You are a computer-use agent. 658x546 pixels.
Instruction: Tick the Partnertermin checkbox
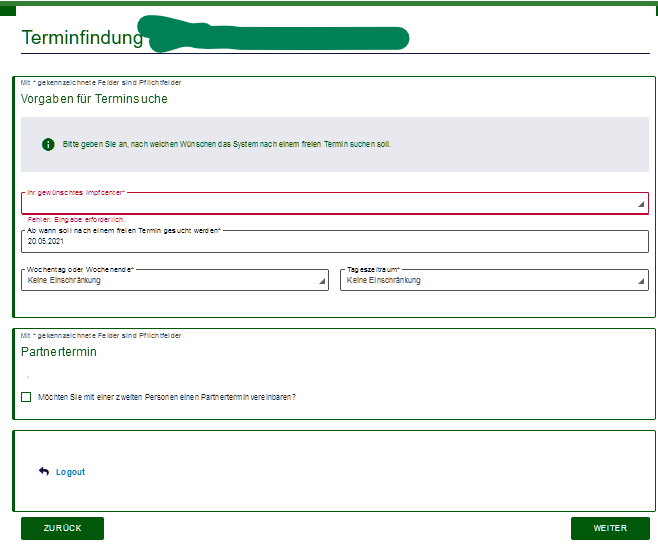coord(26,397)
